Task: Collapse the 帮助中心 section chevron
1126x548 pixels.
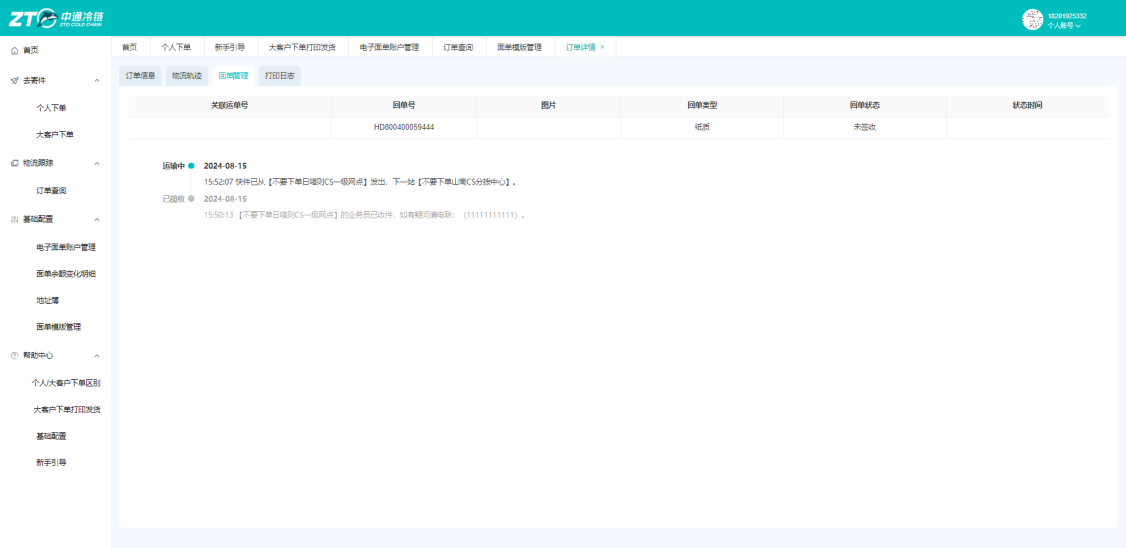Action: 97,356
